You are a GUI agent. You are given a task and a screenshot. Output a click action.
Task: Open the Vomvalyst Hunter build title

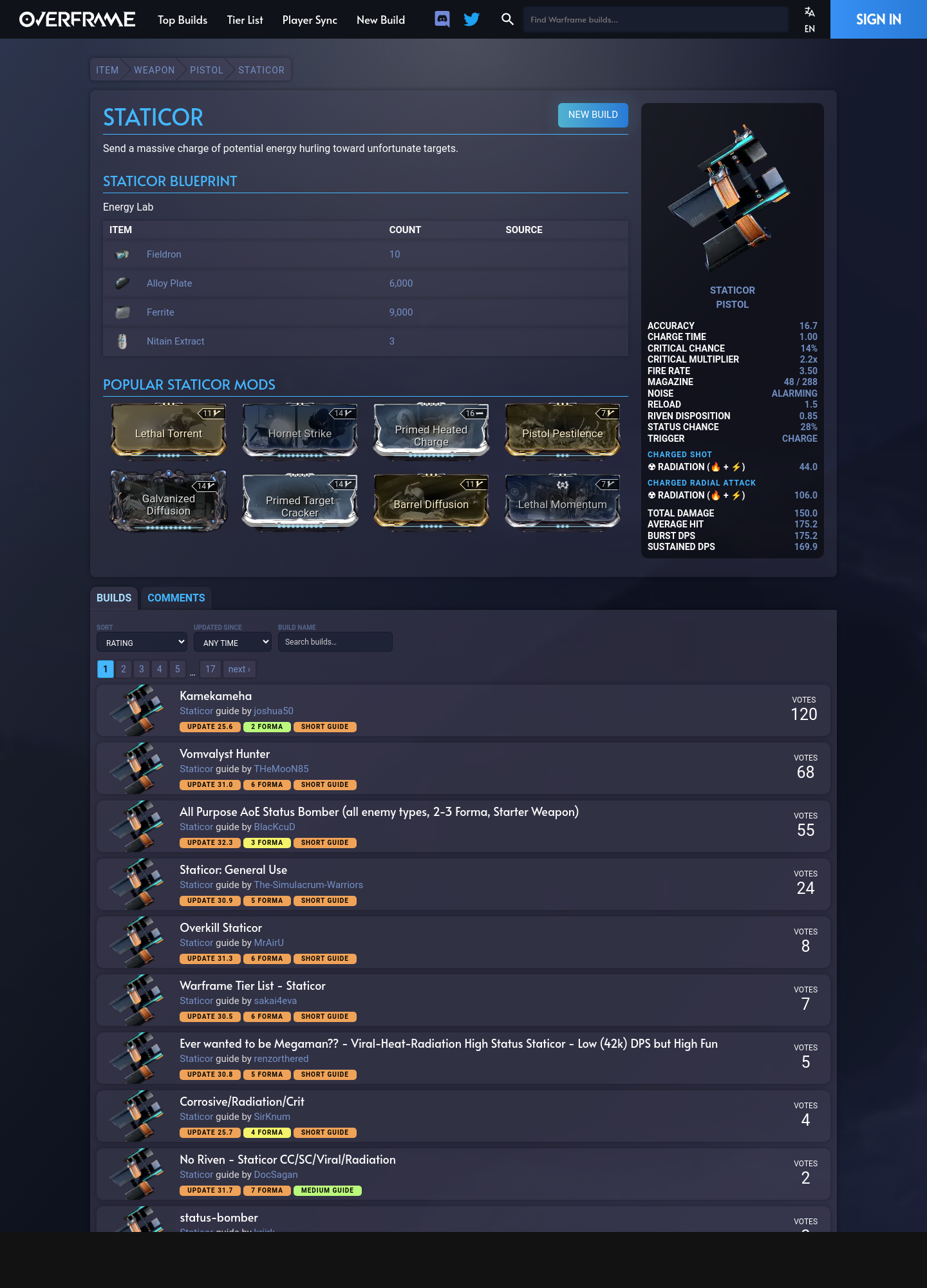tap(225, 753)
